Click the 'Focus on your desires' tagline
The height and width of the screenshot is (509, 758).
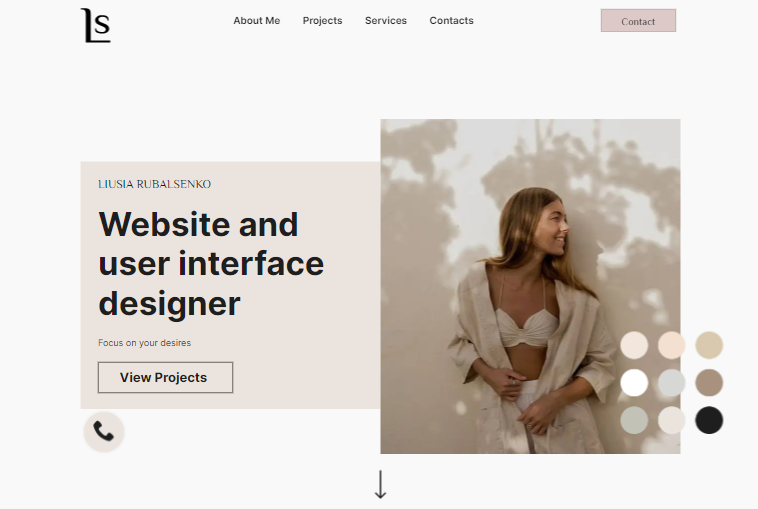tap(145, 343)
